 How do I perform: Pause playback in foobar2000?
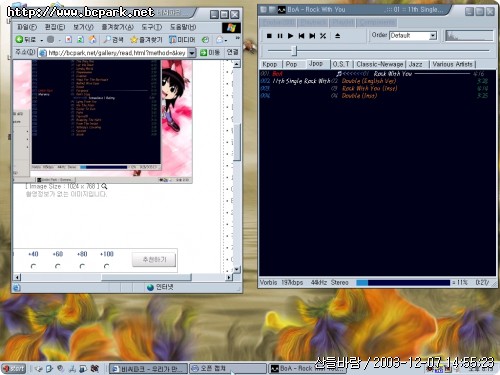pos(280,36)
